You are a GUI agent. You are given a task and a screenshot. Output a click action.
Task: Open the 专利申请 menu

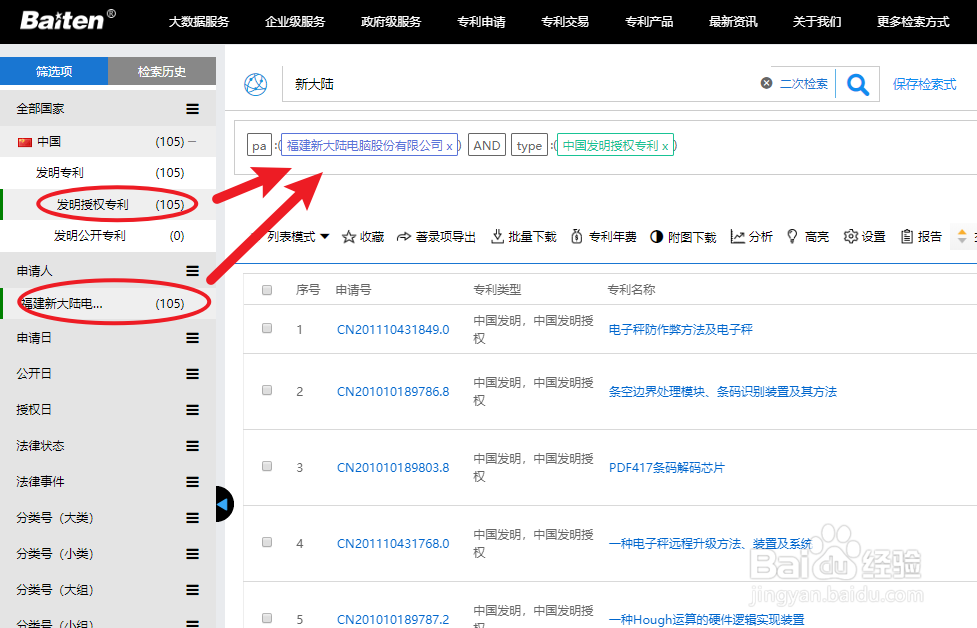pyautogui.click(x=482, y=22)
